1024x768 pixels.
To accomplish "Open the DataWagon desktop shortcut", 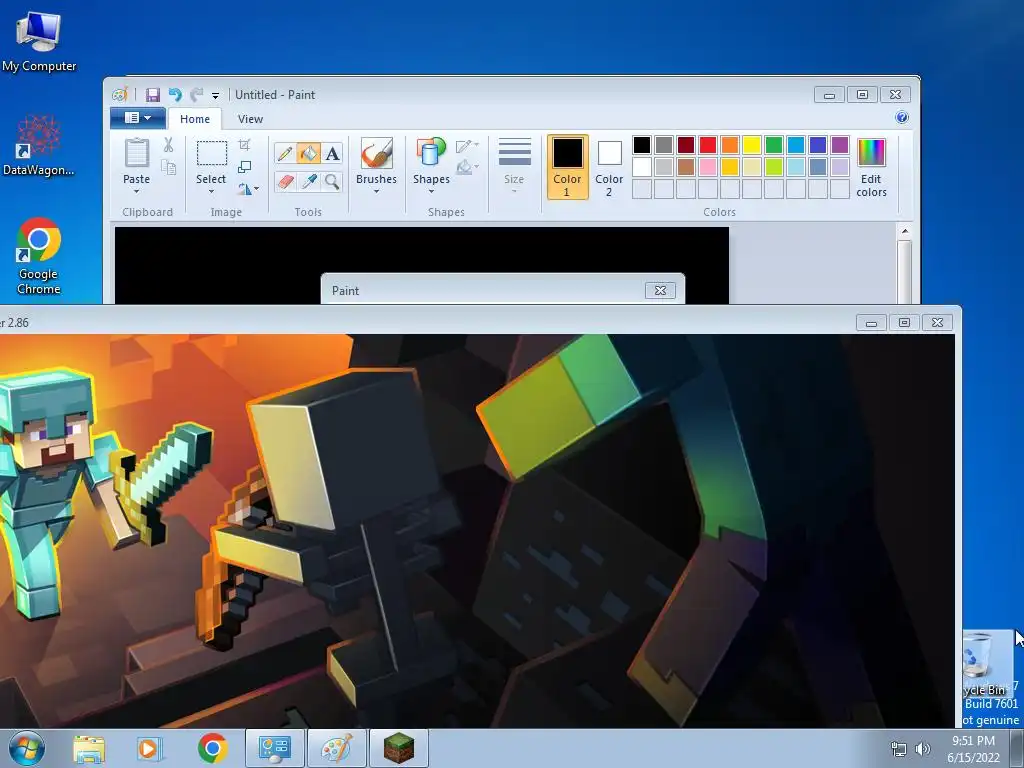I will (39, 146).
